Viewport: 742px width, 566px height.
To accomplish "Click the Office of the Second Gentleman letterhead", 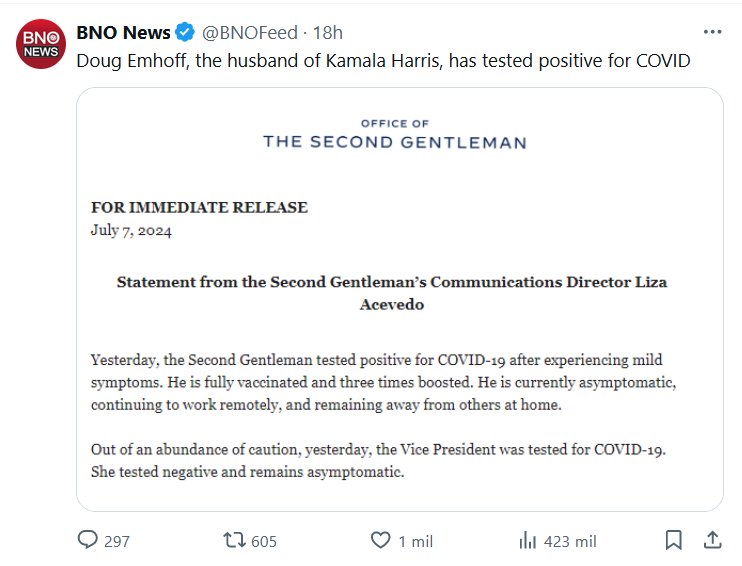I will (394, 135).
